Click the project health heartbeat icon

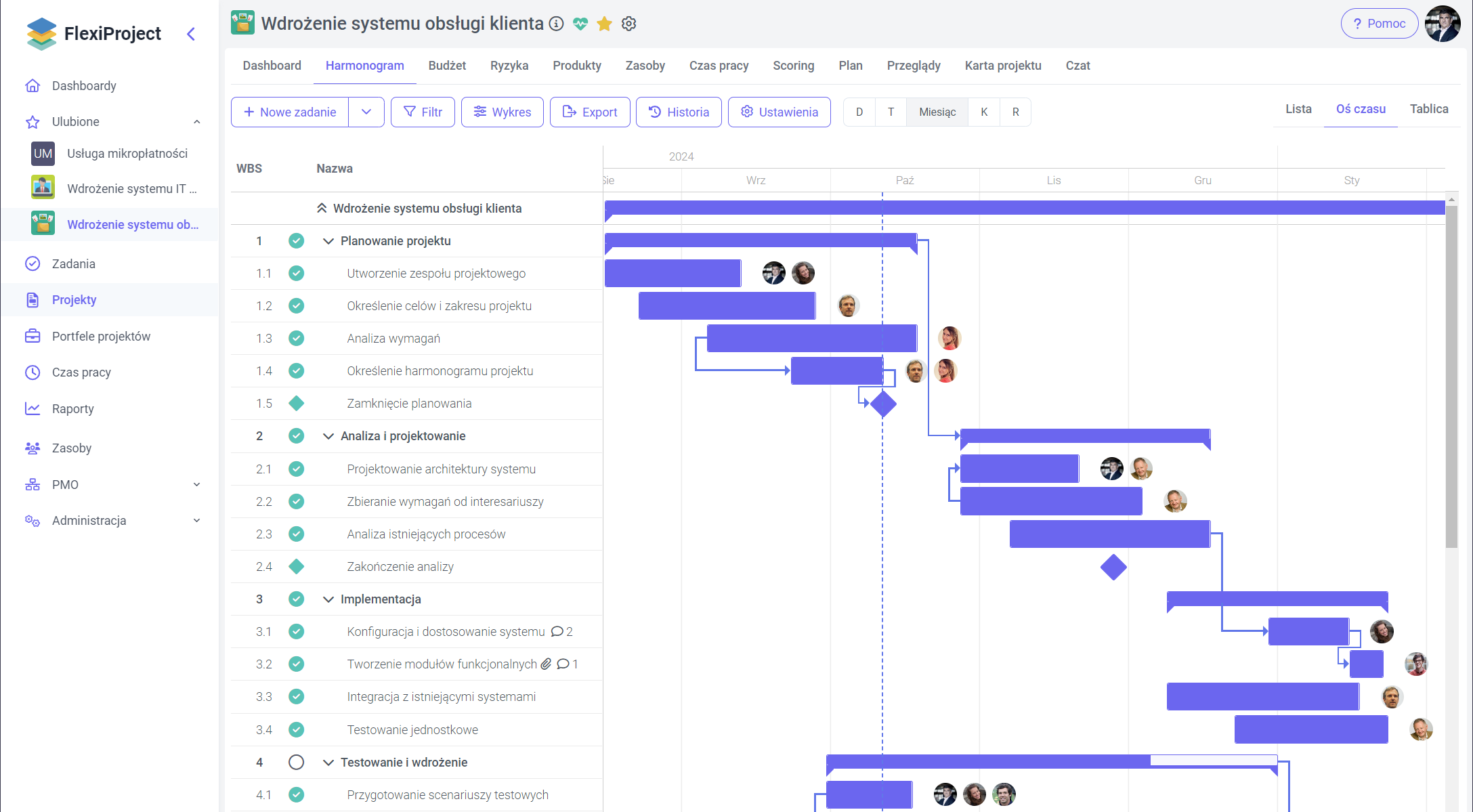pos(580,24)
